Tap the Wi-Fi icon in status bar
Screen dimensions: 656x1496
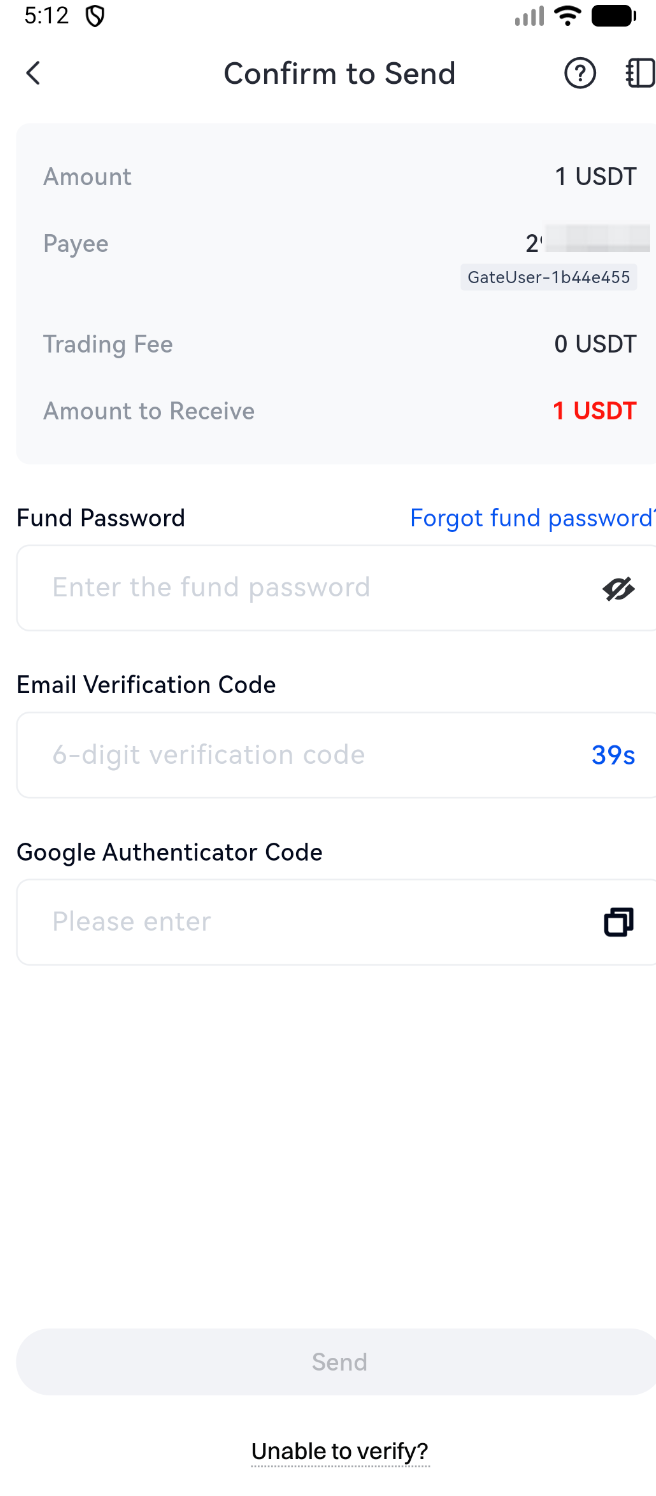coord(568,16)
